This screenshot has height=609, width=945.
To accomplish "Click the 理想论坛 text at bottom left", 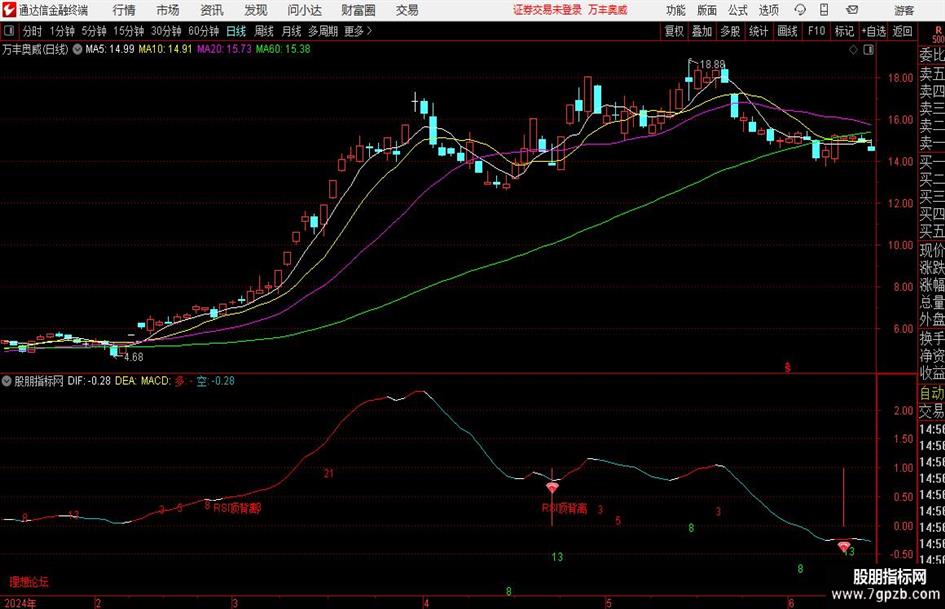I will tap(29, 582).
